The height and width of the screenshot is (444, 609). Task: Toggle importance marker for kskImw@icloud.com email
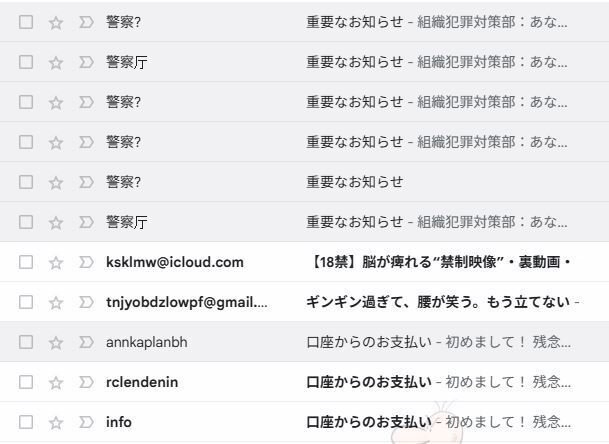[x=85, y=262]
